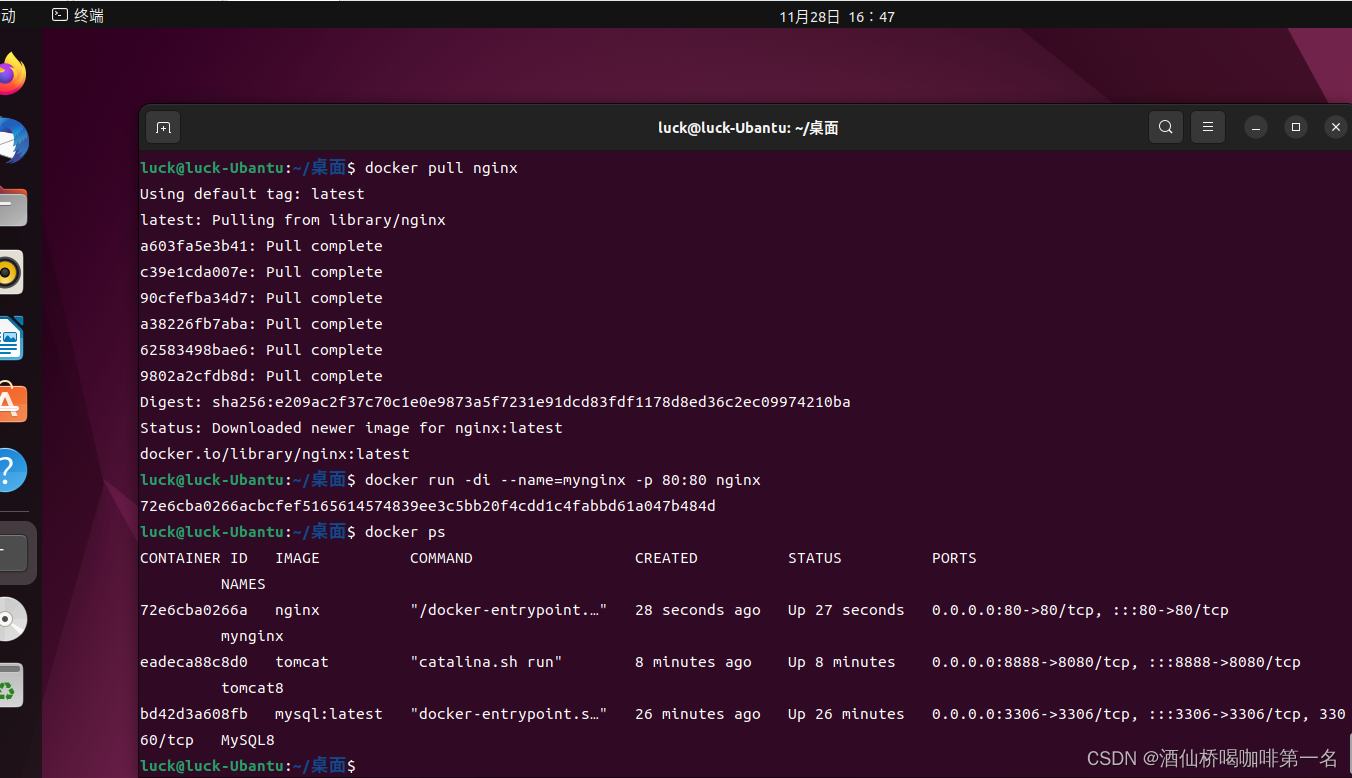Click the CREATED column header

tap(666, 558)
